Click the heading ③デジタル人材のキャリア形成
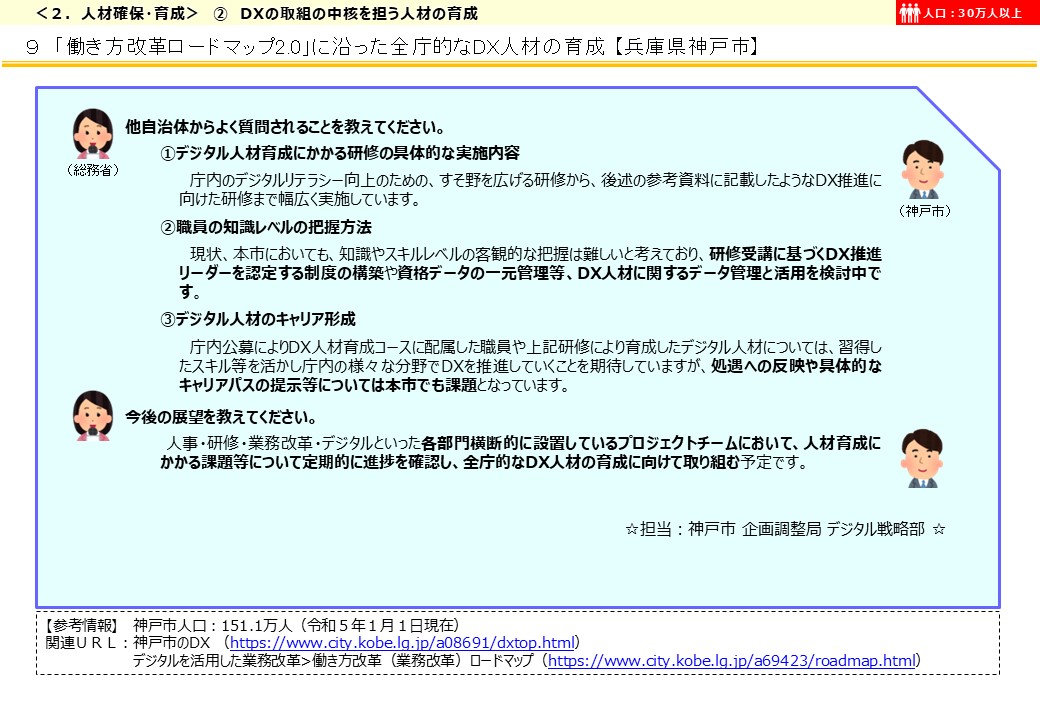 (257, 320)
